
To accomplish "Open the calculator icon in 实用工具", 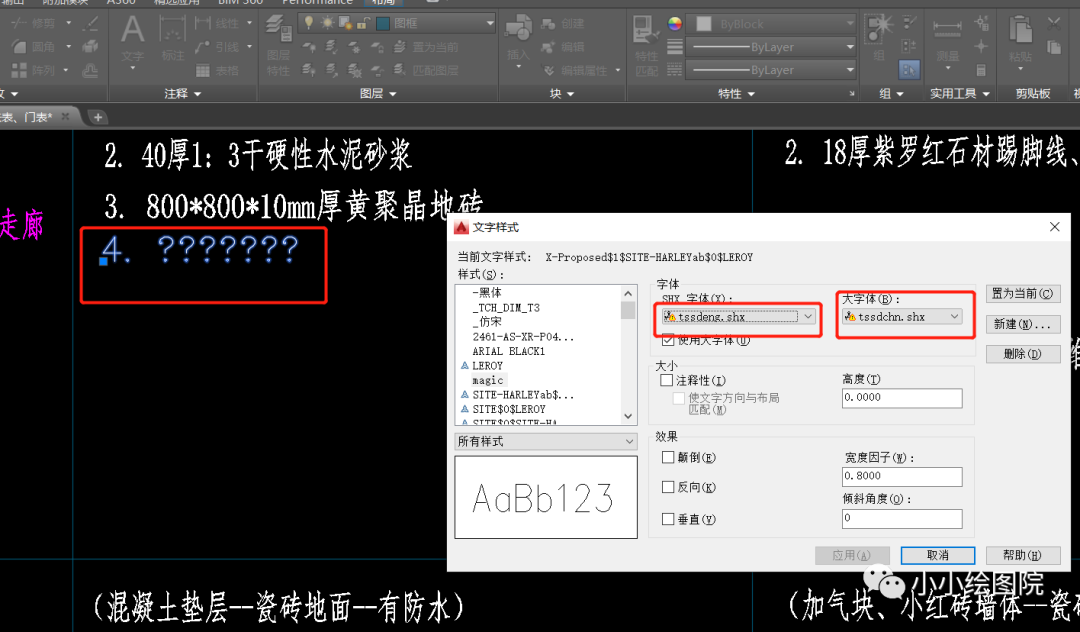I will tap(981, 70).
